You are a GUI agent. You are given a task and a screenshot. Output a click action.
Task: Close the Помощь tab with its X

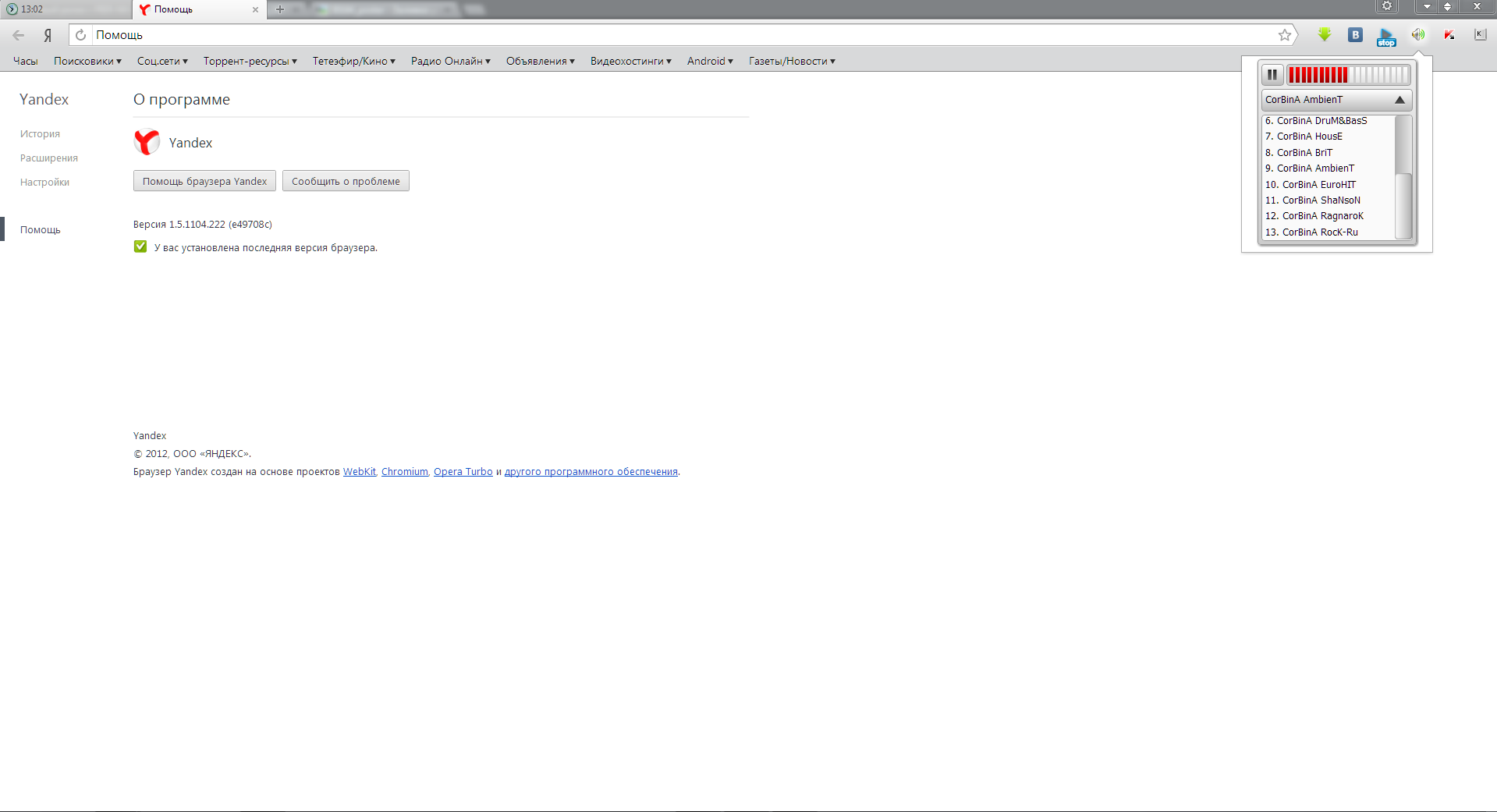click(x=255, y=9)
